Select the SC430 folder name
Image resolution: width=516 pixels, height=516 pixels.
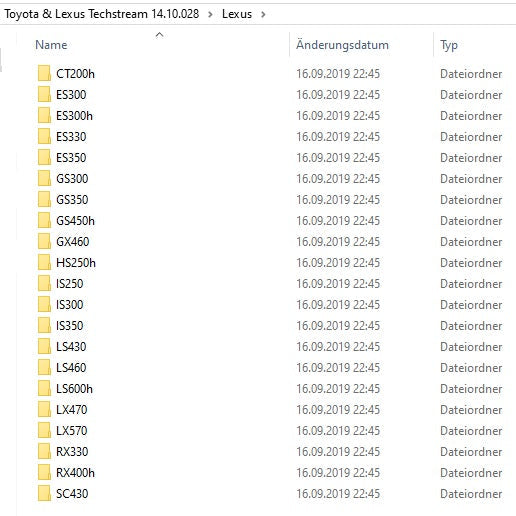pos(72,494)
